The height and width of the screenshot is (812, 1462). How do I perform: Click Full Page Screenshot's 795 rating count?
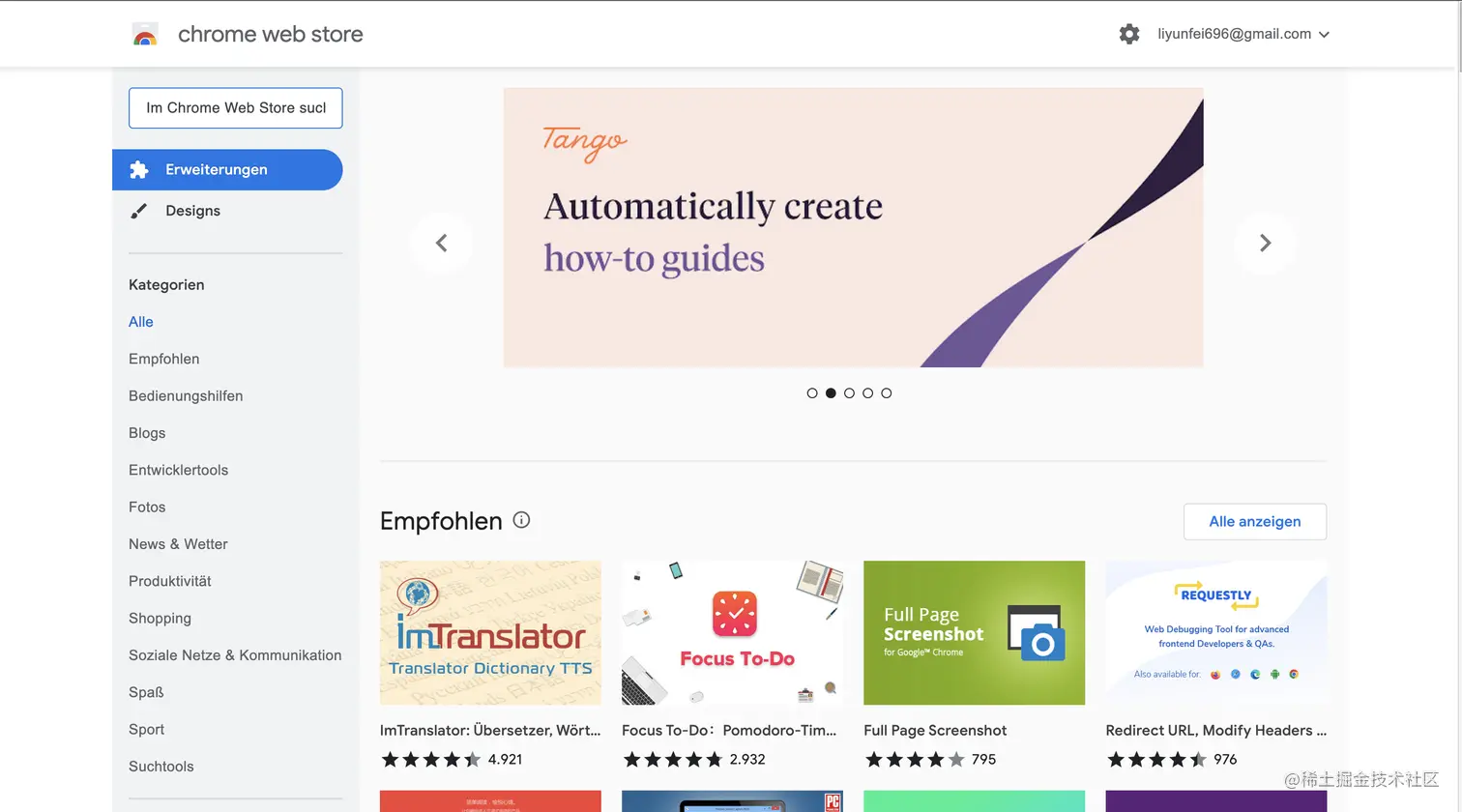983,760
